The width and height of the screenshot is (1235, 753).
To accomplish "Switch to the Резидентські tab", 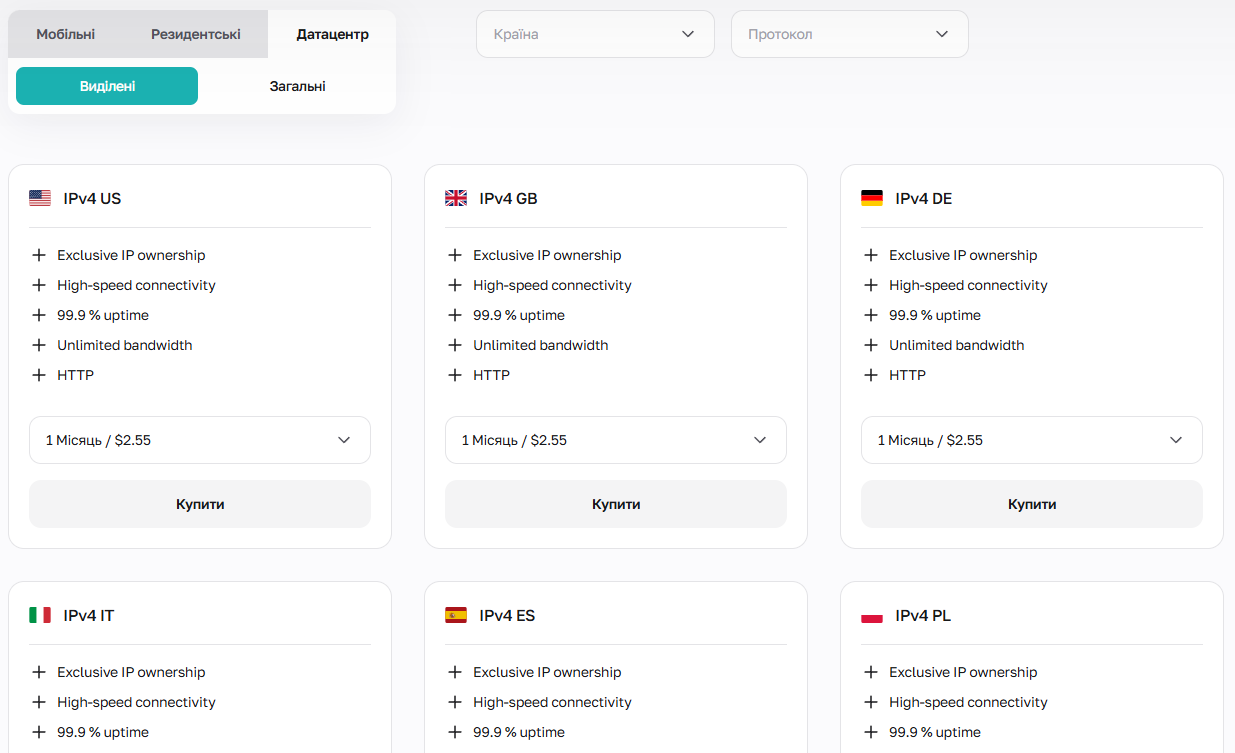I will tap(196, 34).
